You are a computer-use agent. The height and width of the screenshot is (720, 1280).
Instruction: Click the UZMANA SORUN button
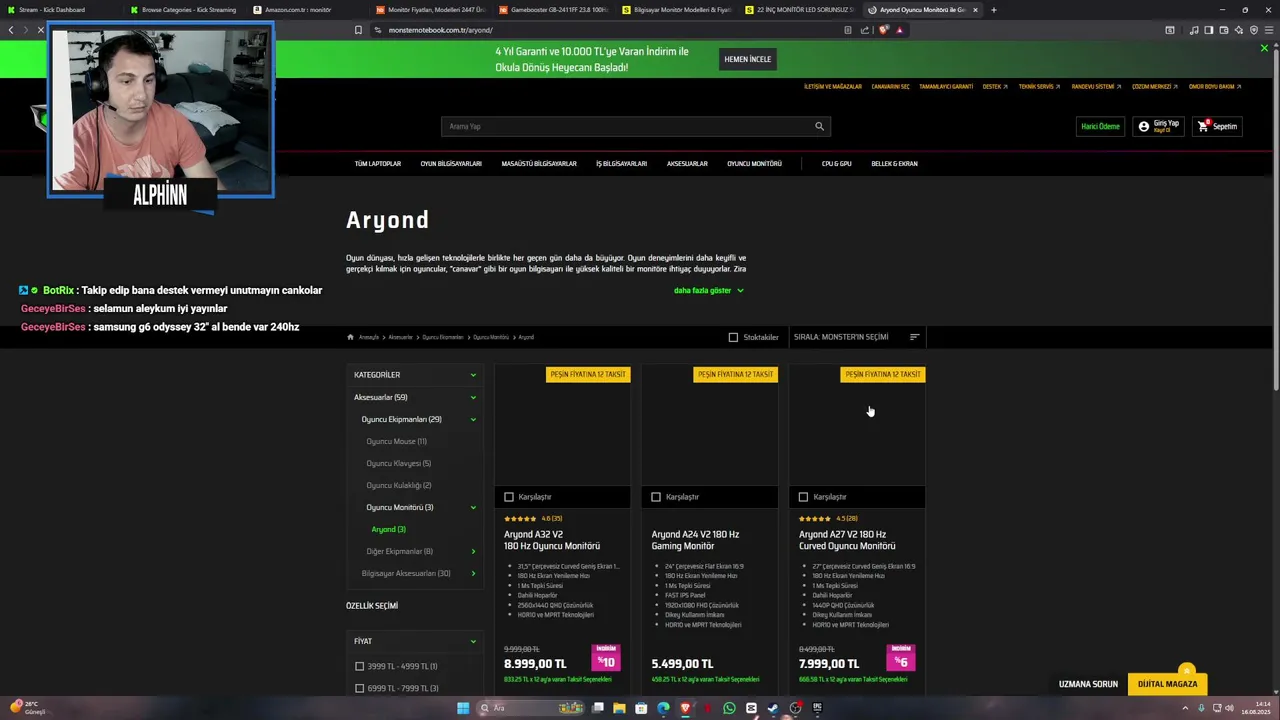(1088, 684)
